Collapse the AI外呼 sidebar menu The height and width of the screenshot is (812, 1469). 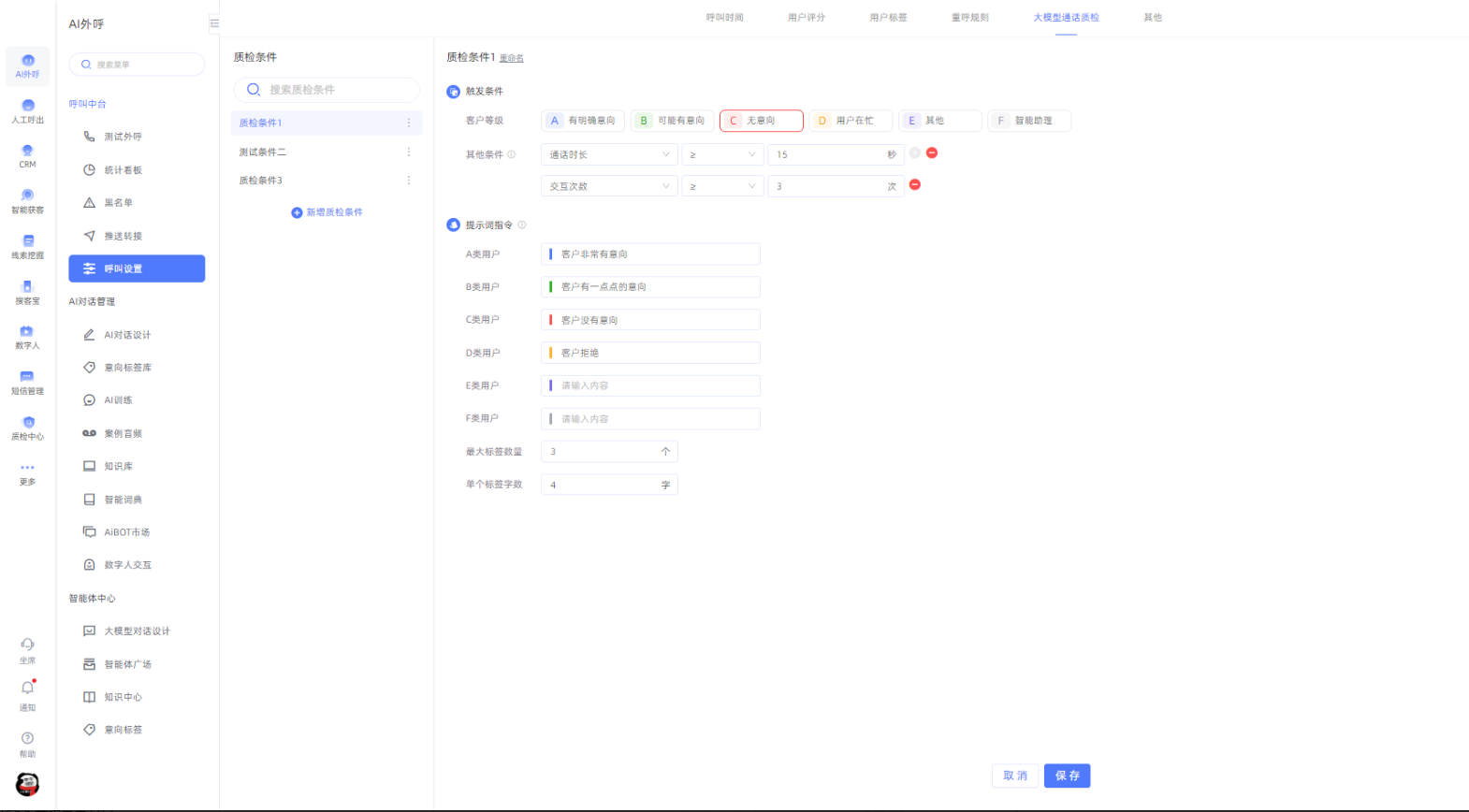[214, 23]
